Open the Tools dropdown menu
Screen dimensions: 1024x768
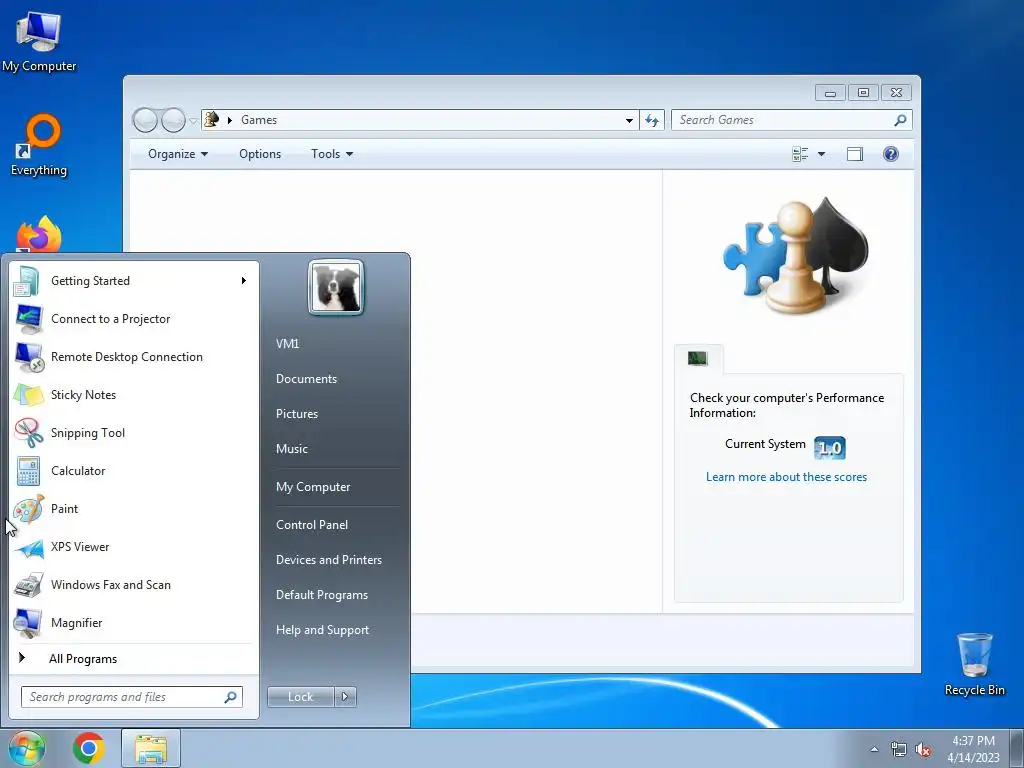332,154
